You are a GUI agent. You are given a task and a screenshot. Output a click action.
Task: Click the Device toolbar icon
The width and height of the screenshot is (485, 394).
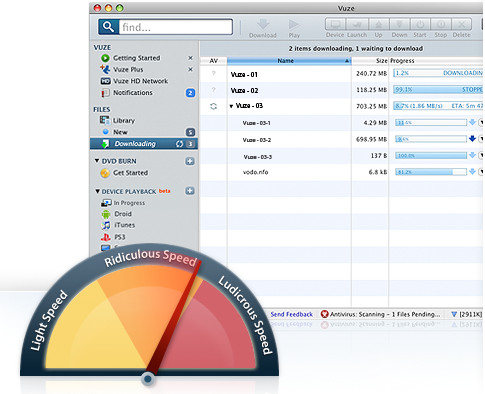[335, 24]
